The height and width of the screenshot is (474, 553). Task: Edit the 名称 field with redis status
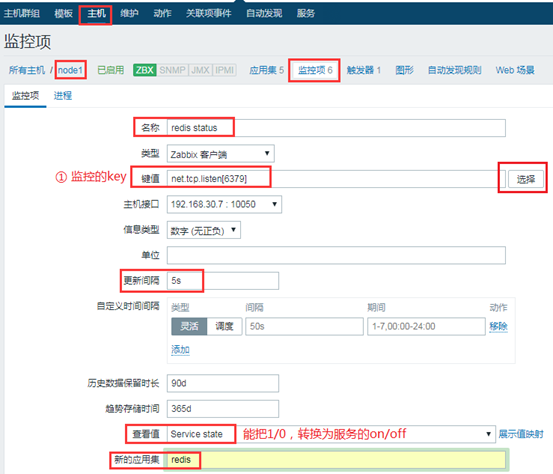coord(336,128)
